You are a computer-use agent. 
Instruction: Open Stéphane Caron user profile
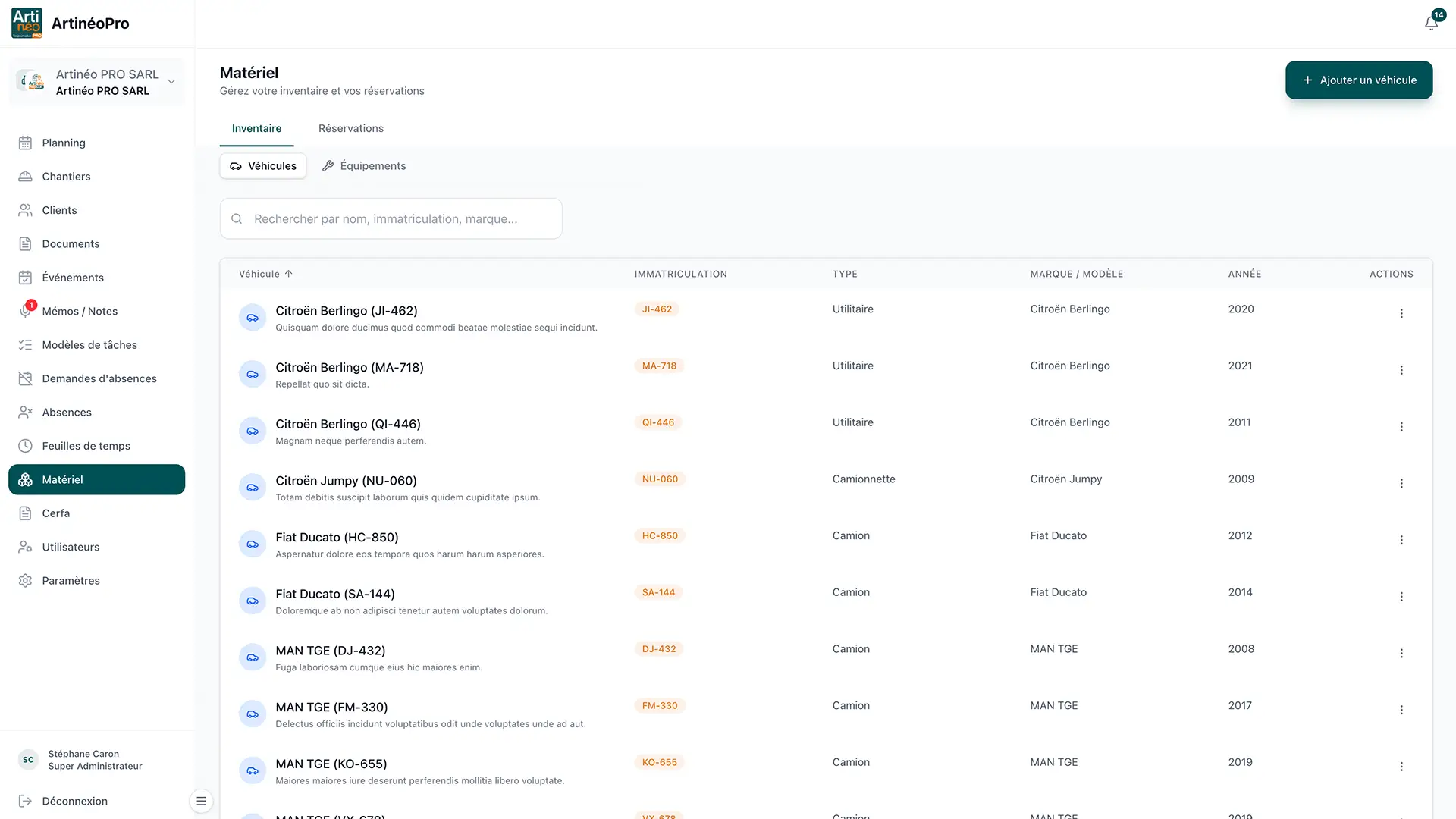tap(95, 760)
